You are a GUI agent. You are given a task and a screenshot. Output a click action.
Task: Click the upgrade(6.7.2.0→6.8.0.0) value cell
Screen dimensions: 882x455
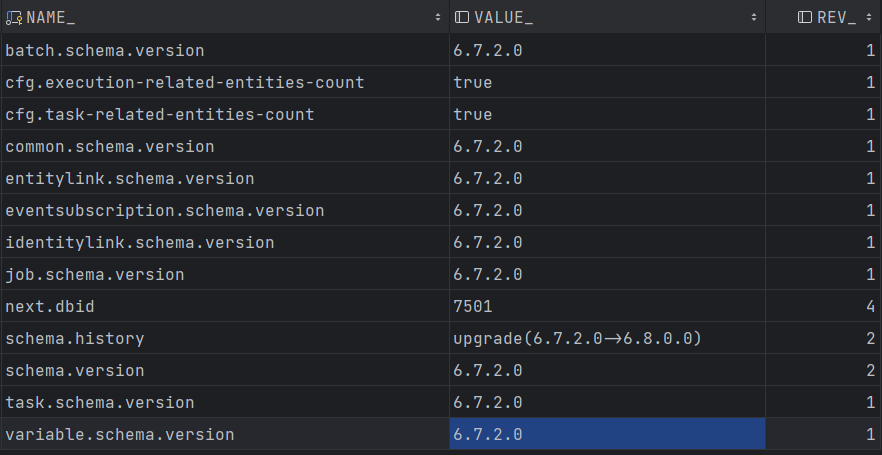click(x=578, y=338)
